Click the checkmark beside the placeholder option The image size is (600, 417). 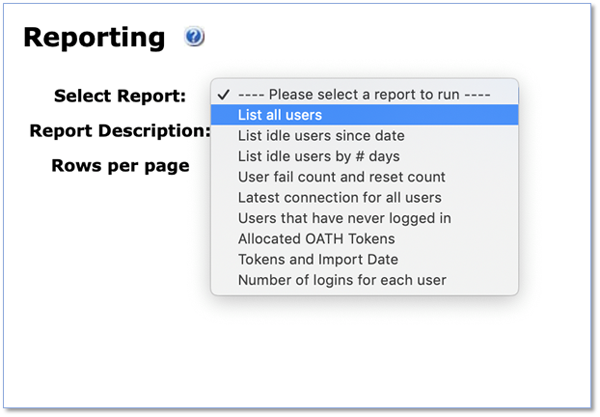223,94
